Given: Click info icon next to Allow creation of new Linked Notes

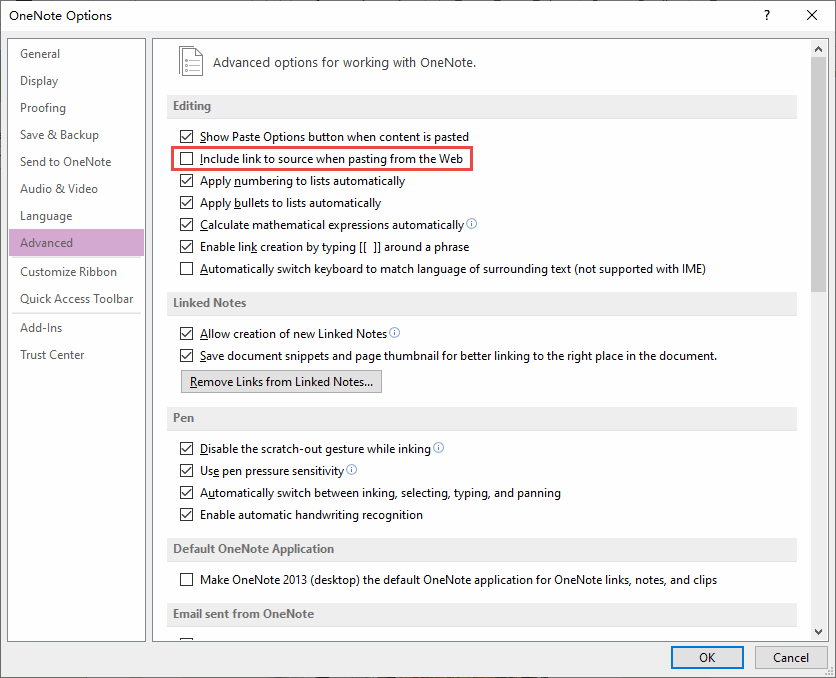Looking at the screenshot, I should 395,333.
